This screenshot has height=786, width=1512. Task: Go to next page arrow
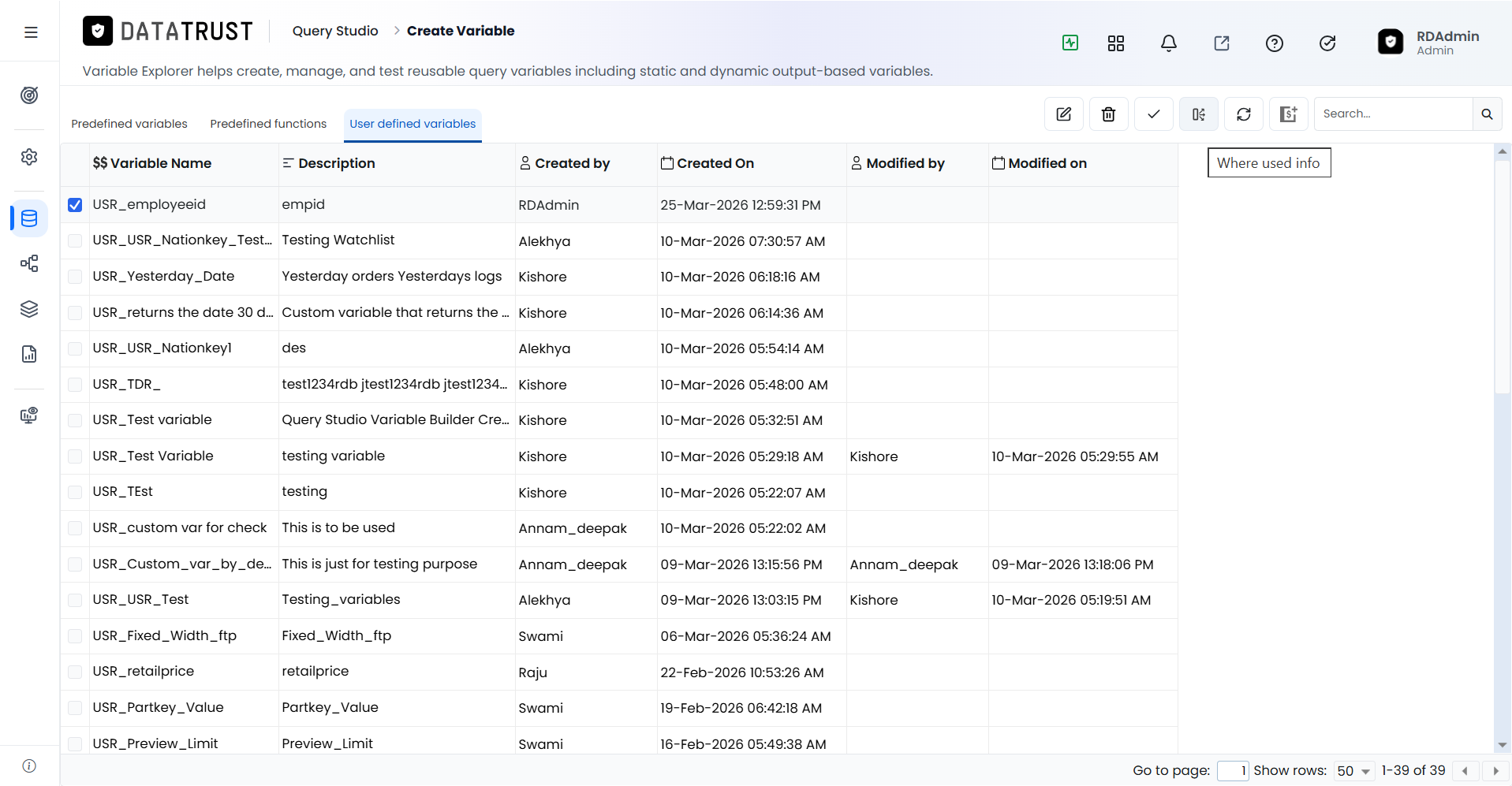click(1495, 771)
